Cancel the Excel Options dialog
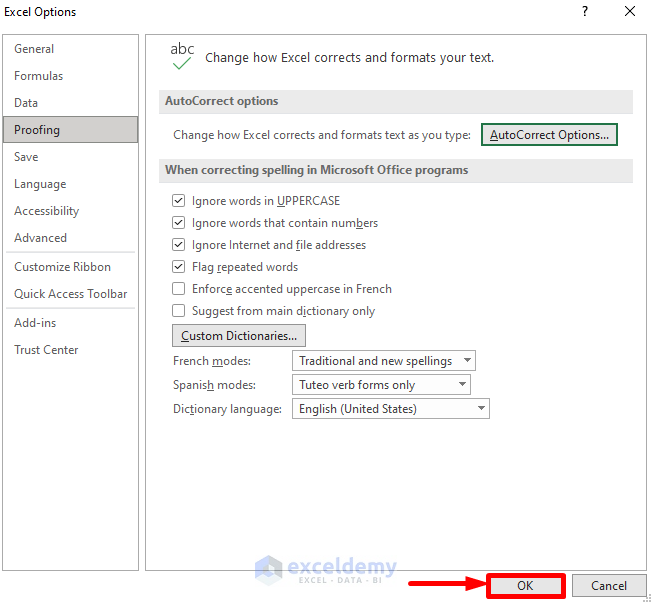 [x=608, y=585]
